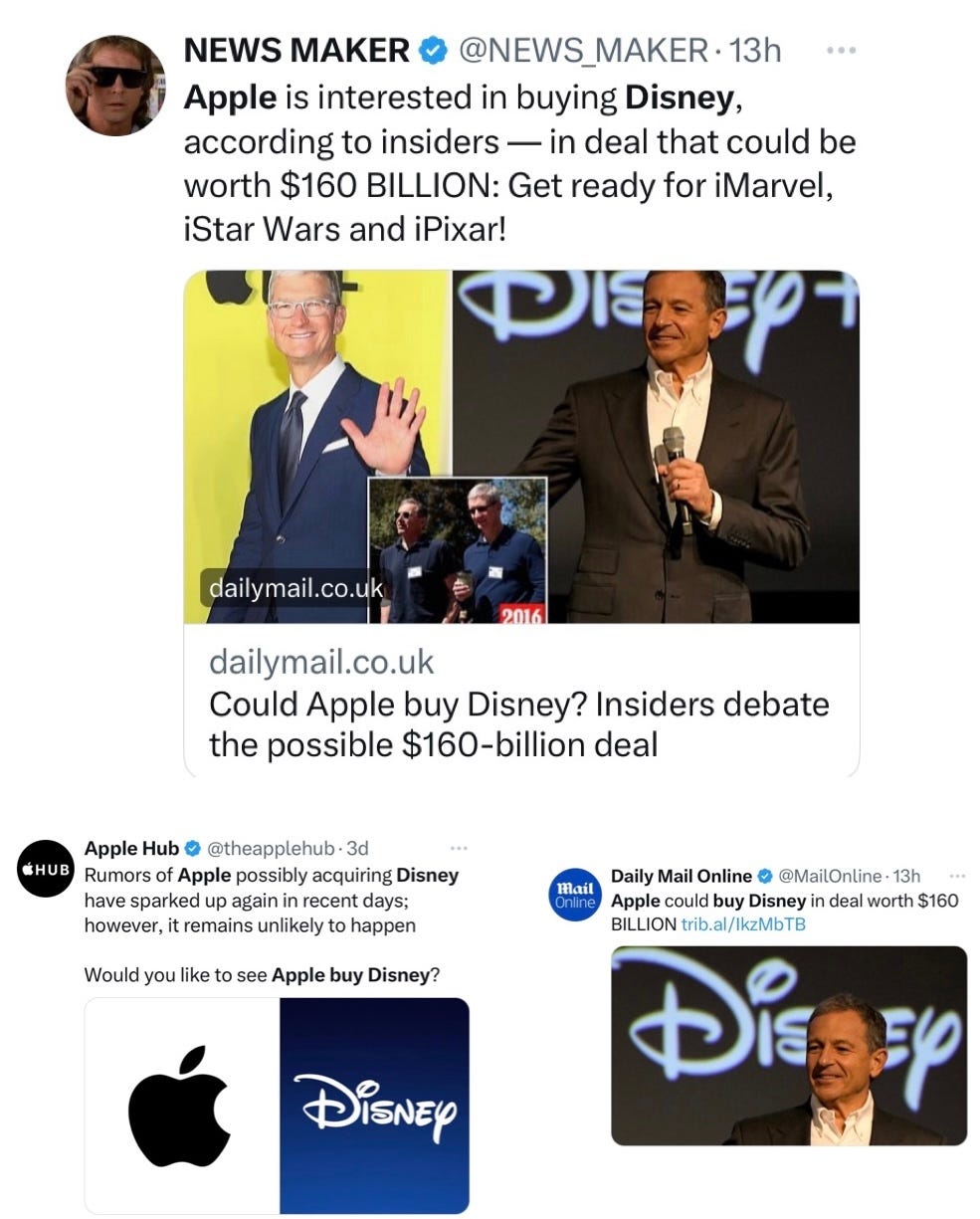
Task: Open NEWS MAKER profile avatar with sunglasses
Action: coord(114,86)
